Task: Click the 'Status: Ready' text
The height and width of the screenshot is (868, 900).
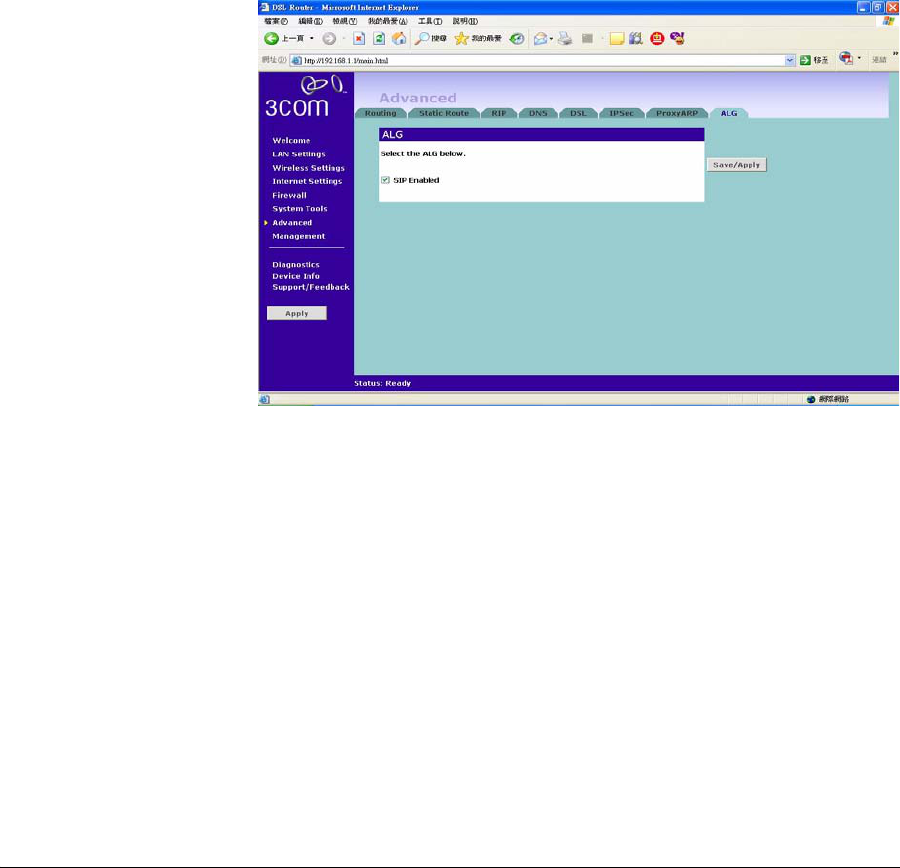Action: (382, 383)
